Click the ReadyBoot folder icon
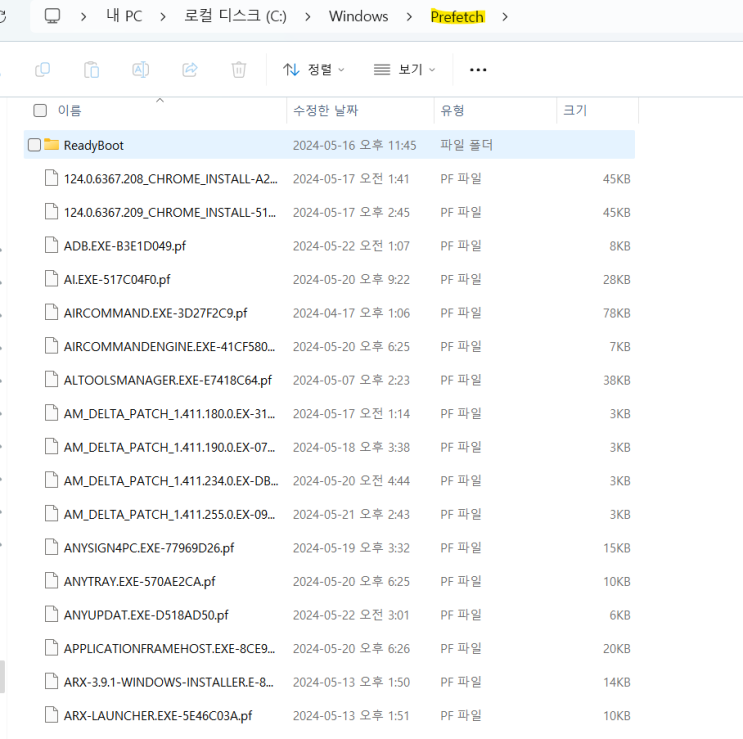This screenshot has width=743, height=739. pos(52,144)
